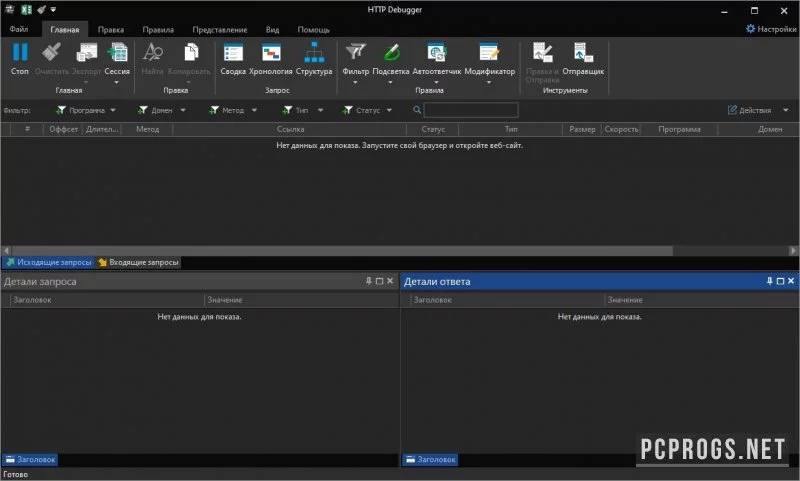The width and height of the screenshot is (800, 481).
Task: Maximize the Детали ответа panel
Action: pyautogui.click(x=780, y=281)
